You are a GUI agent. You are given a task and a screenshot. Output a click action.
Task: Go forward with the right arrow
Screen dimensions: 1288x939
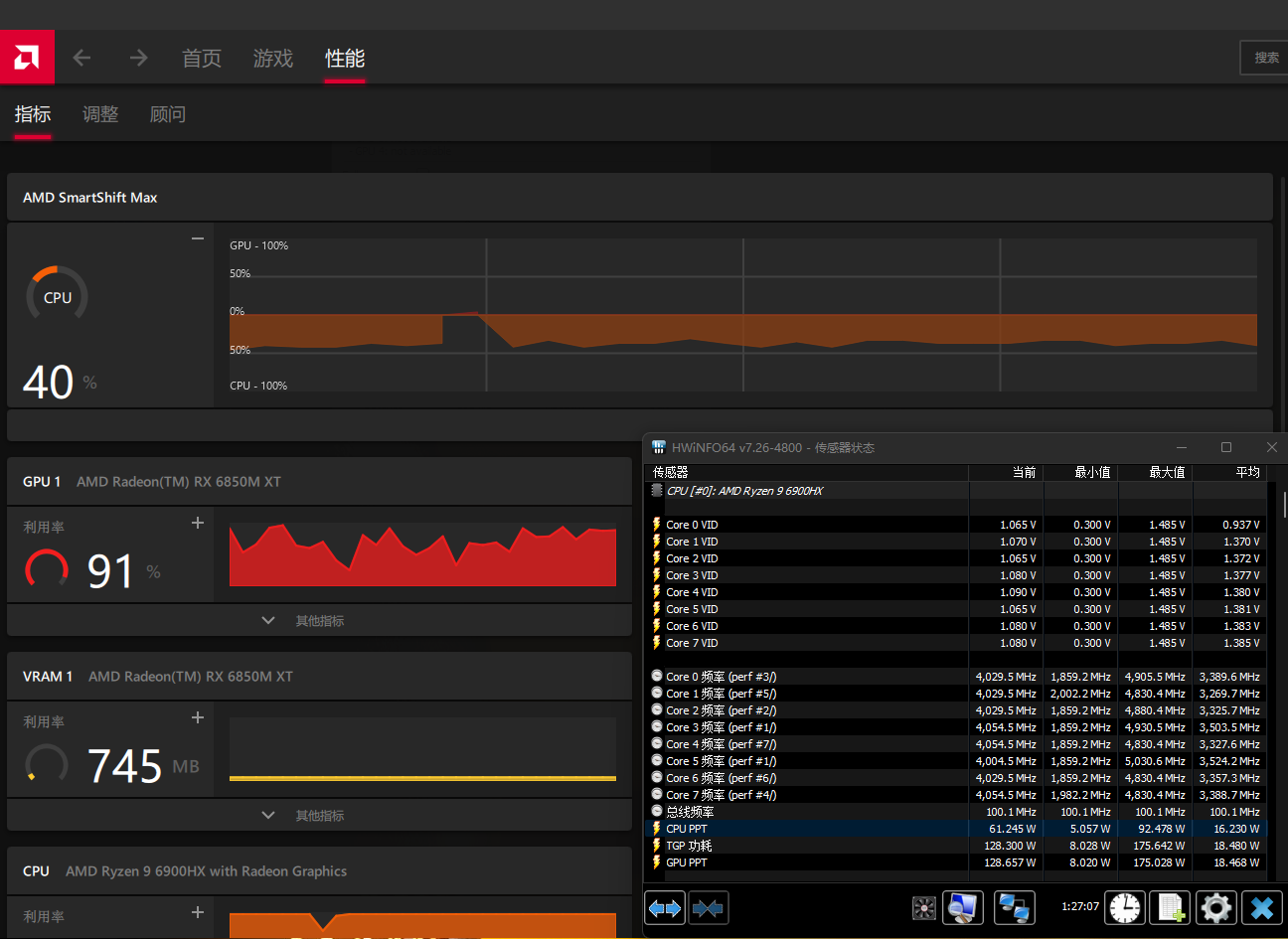tap(138, 59)
